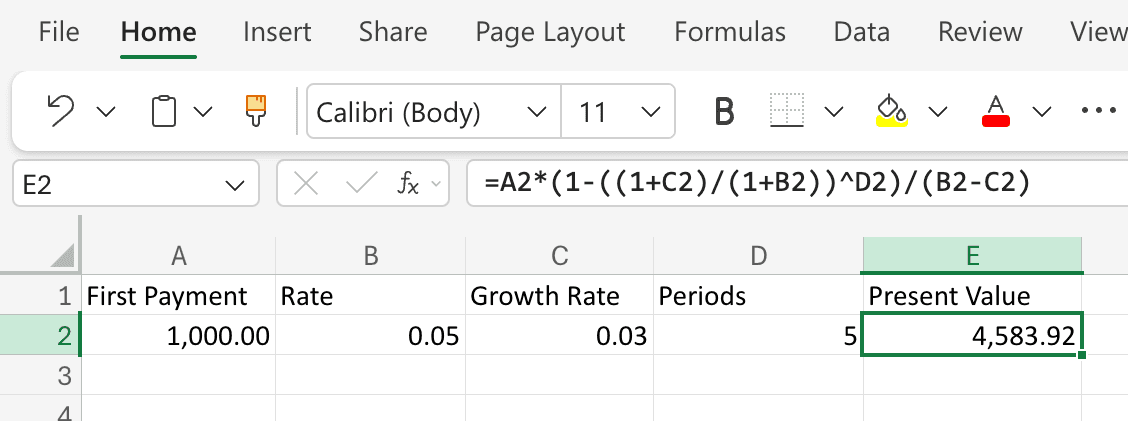1128x421 pixels.
Task: Toggle Bold formatting
Action: 725,111
